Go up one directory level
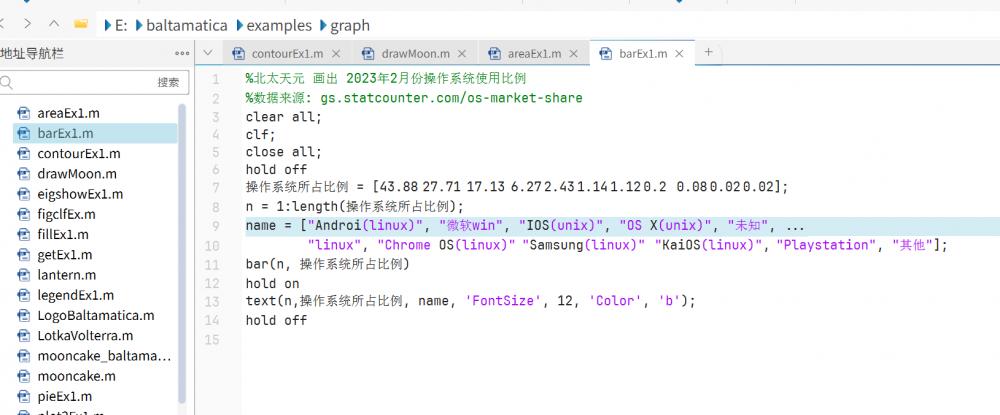This screenshot has width=1000, height=415. tap(53, 24)
